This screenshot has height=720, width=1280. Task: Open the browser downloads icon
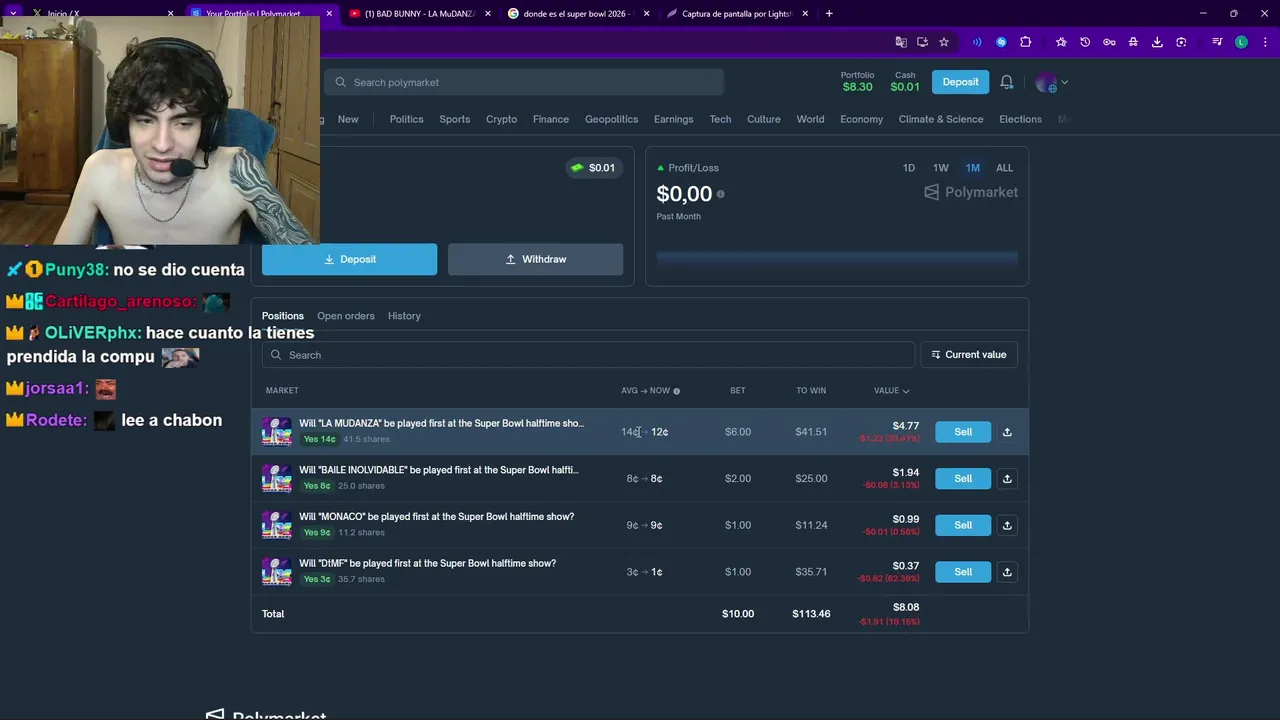[1157, 42]
